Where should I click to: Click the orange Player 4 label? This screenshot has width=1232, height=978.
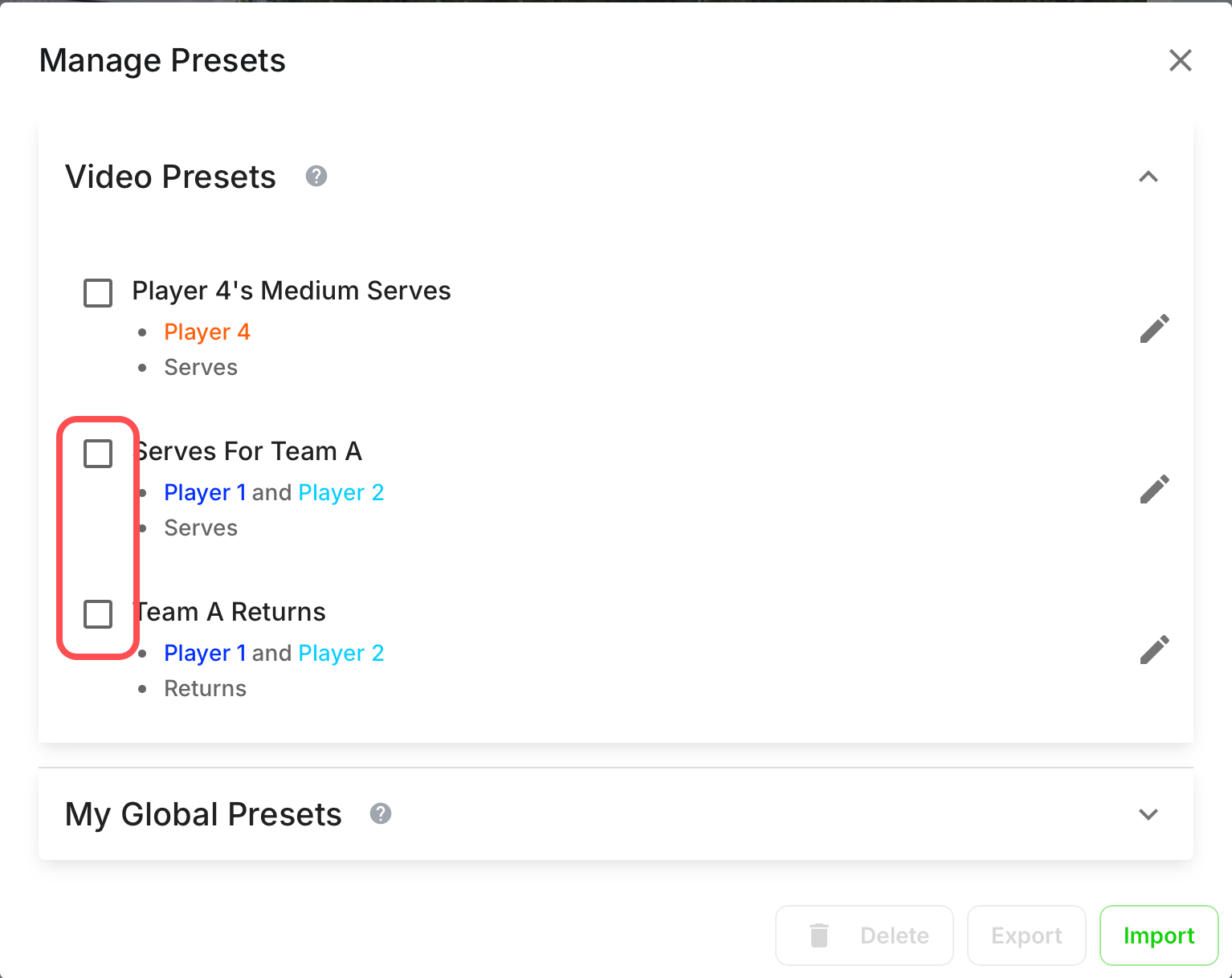pyautogui.click(x=207, y=332)
